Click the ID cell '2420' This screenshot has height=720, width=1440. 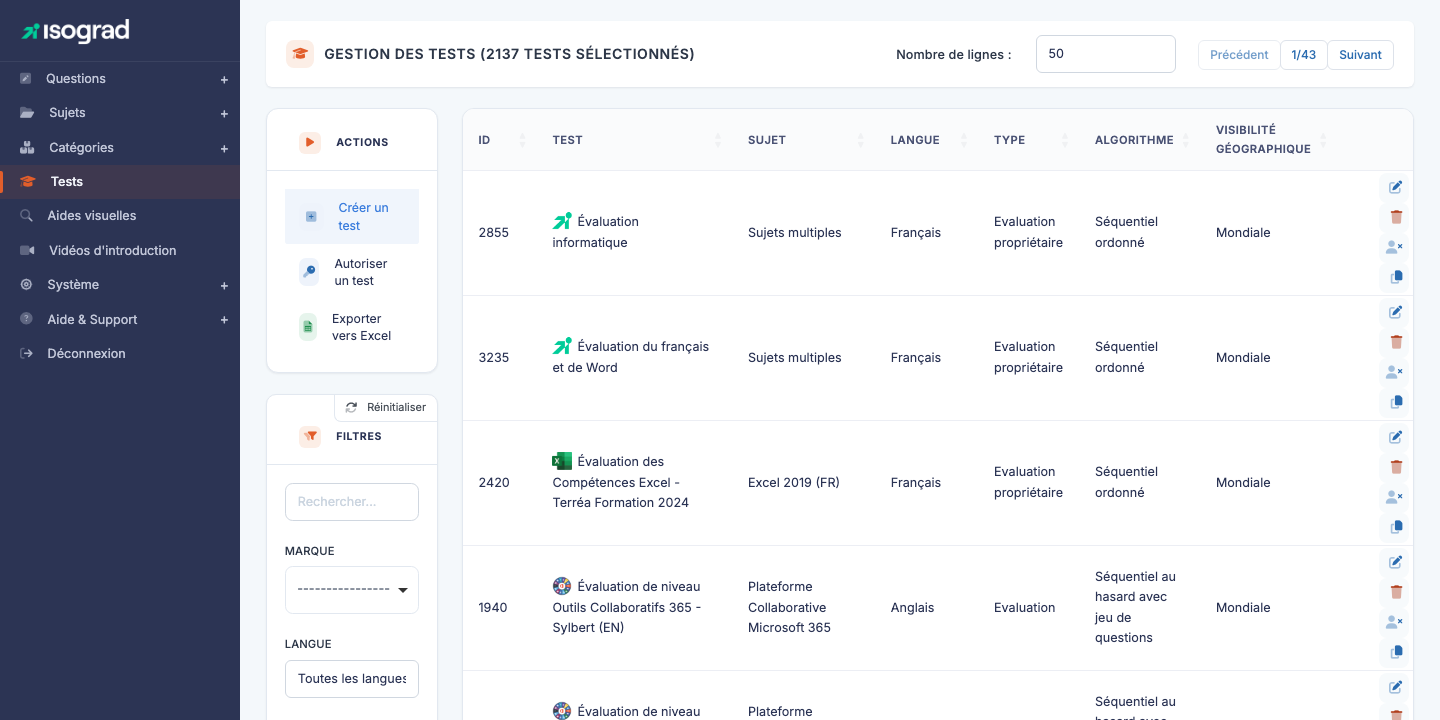(x=494, y=482)
